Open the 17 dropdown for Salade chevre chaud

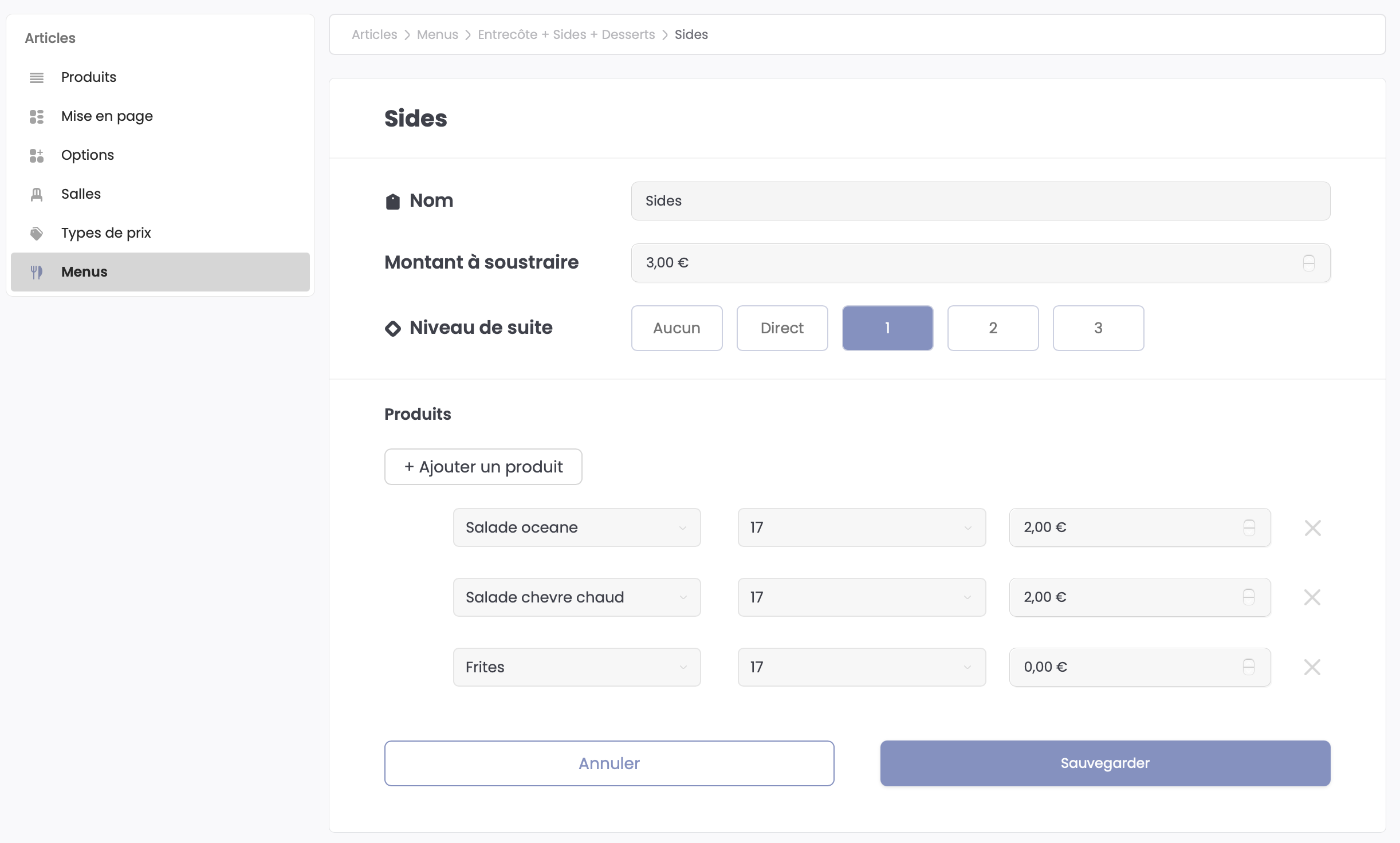(x=861, y=597)
